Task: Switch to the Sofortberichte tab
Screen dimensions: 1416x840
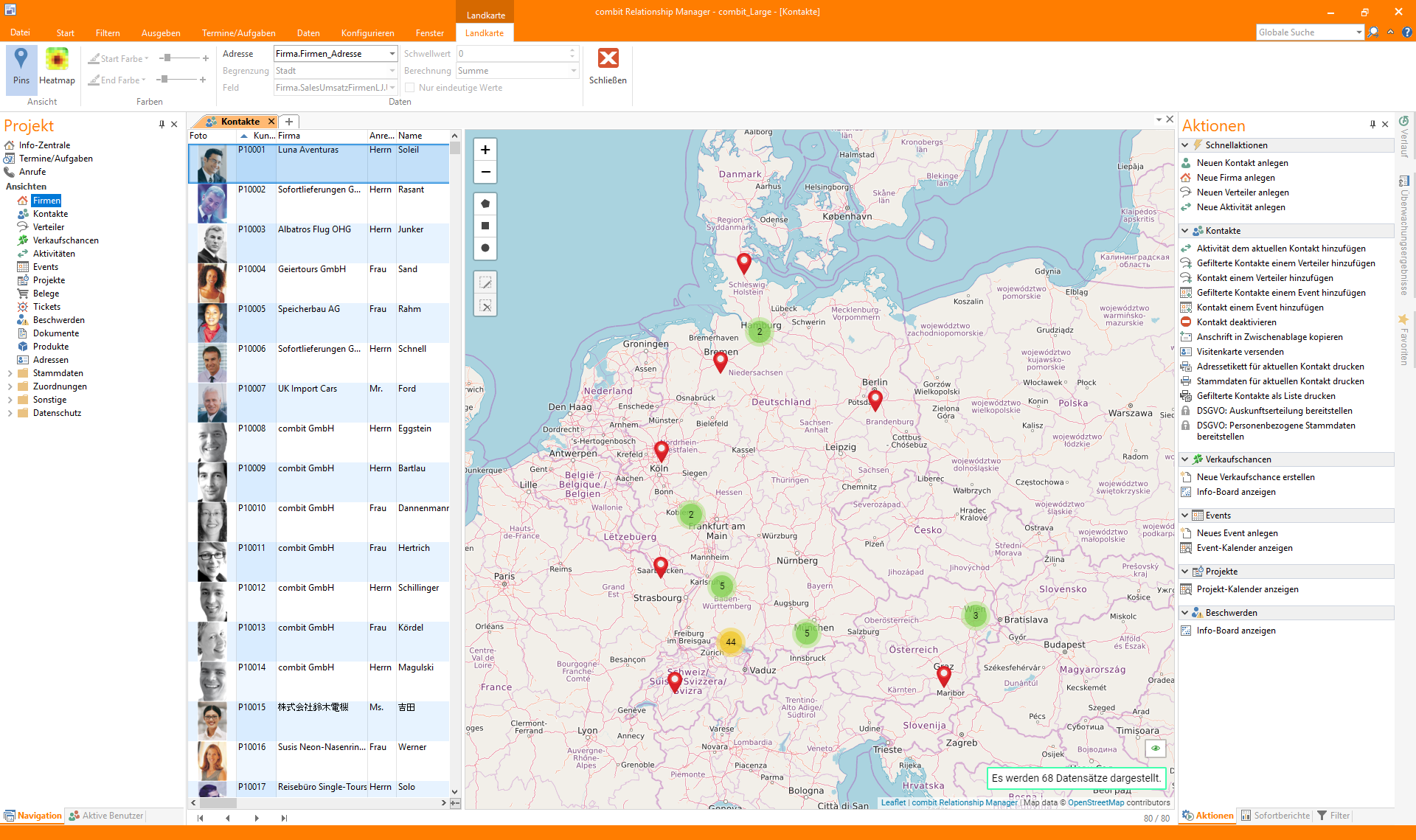Action: pos(1276,816)
